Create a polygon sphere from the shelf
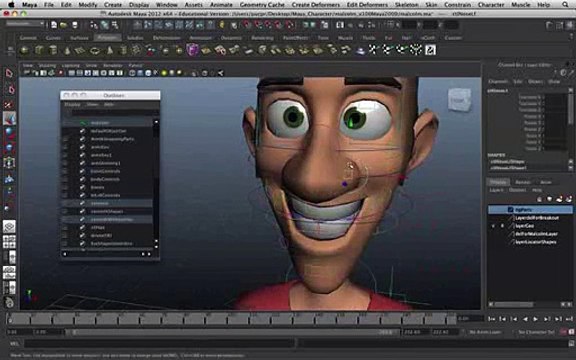The height and width of the screenshot is (360, 576). [25, 50]
